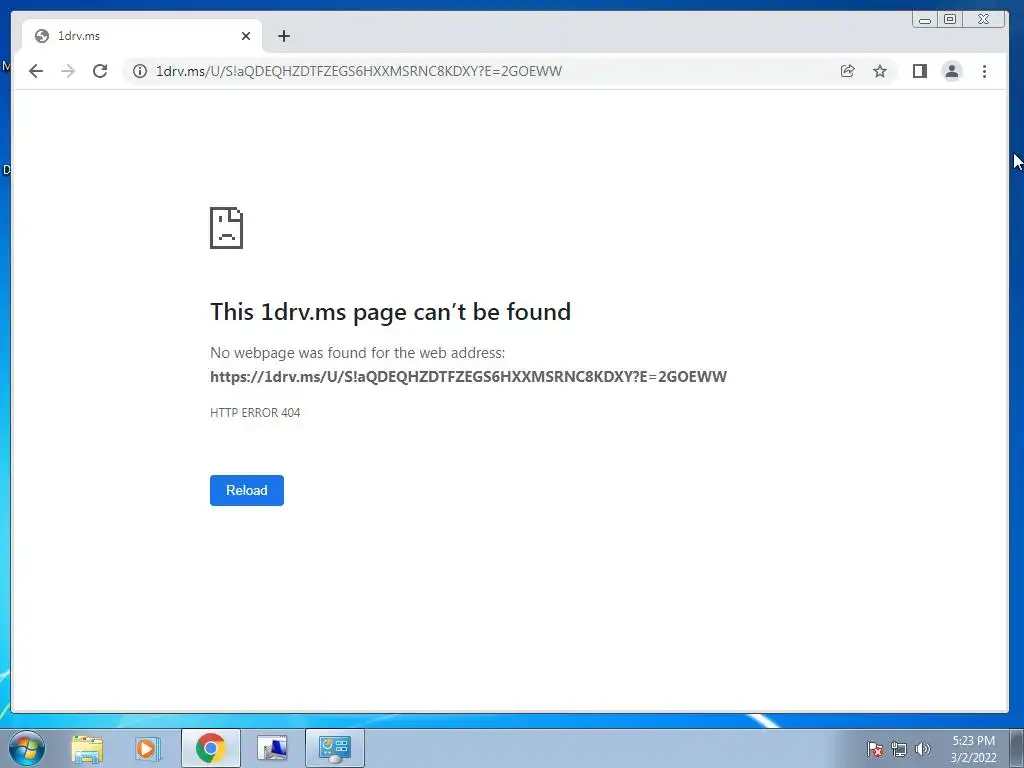The height and width of the screenshot is (768, 1024).
Task: Click the "This 1drv.ms page can't be found" heading
Action: click(x=391, y=312)
